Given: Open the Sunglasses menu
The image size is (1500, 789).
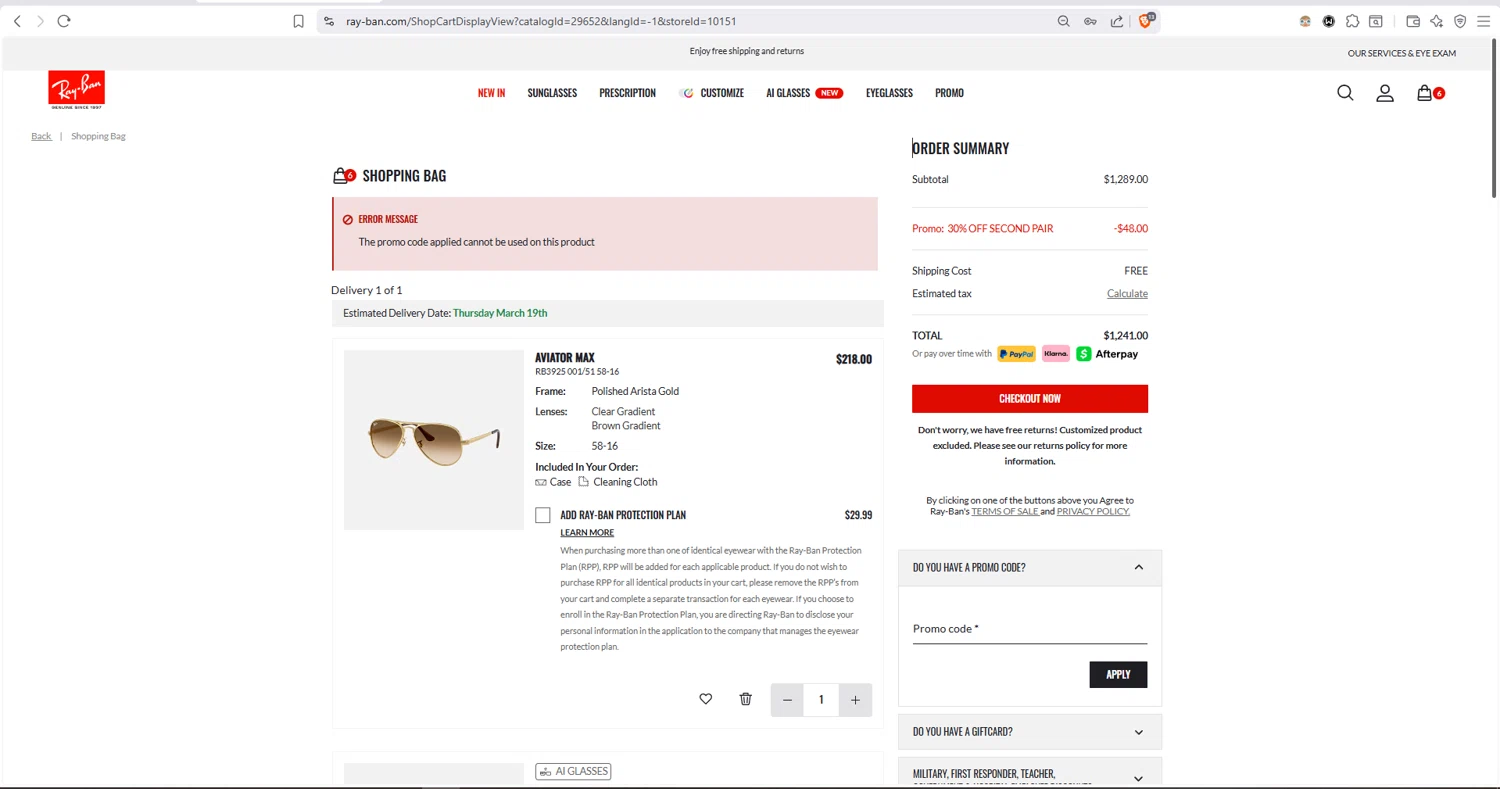Looking at the screenshot, I should pos(552,93).
